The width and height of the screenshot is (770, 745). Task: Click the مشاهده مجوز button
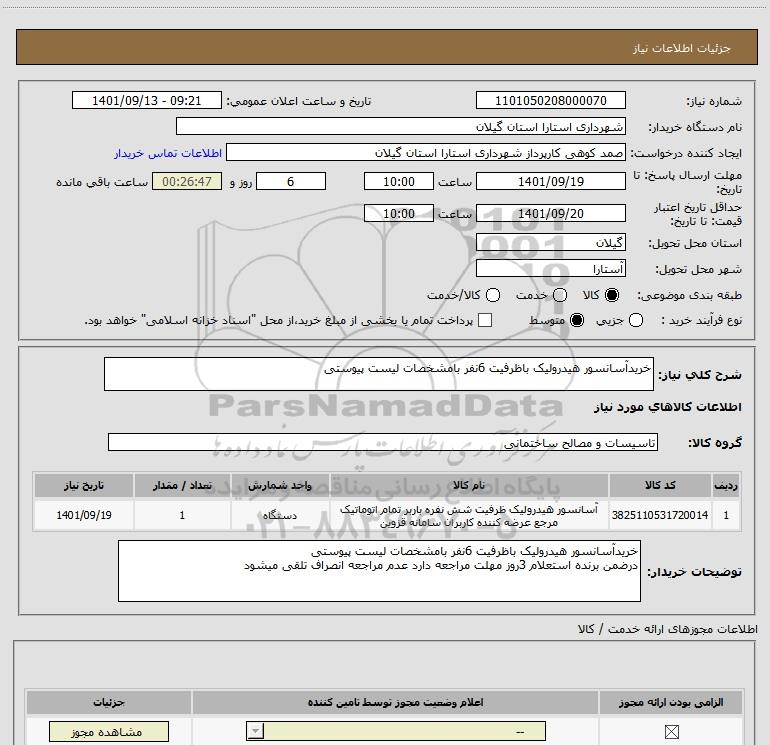click(x=109, y=732)
